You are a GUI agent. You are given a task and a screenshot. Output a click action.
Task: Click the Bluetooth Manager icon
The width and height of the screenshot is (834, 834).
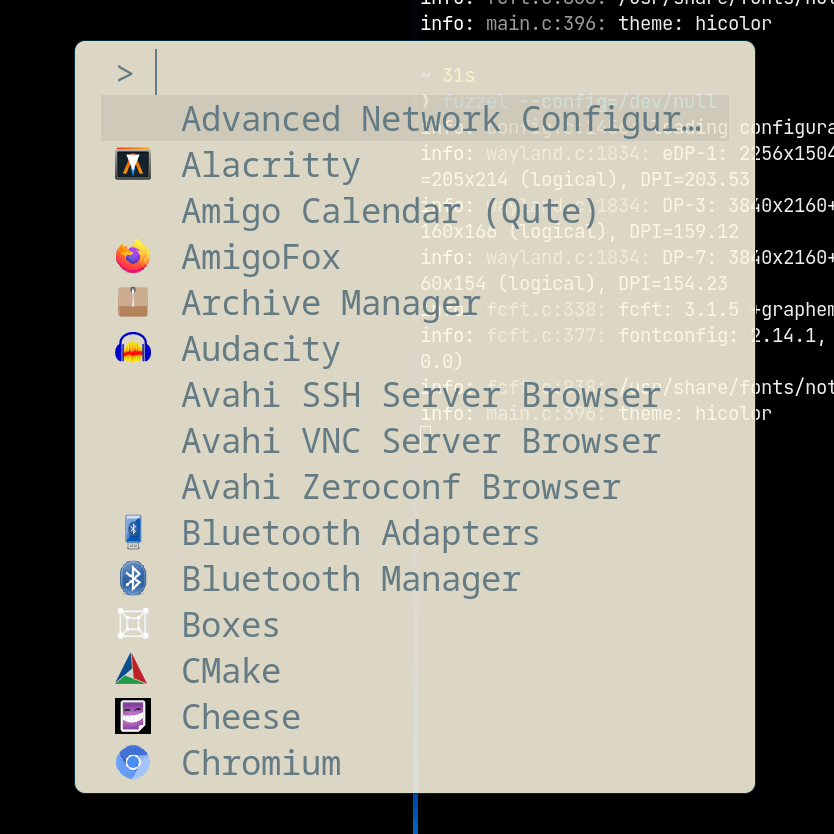(x=133, y=578)
